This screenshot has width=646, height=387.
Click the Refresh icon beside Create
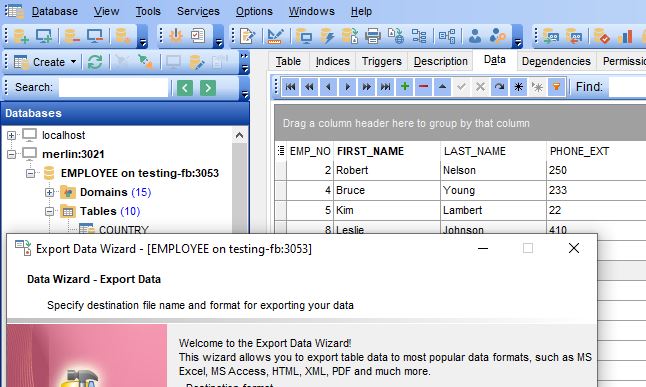pos(95,62)
